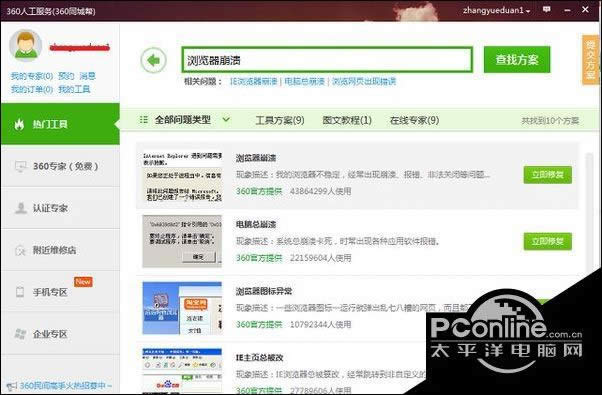Click the person icon beside 认证专家
Screen dimensions: 602x395
[20, 208]
